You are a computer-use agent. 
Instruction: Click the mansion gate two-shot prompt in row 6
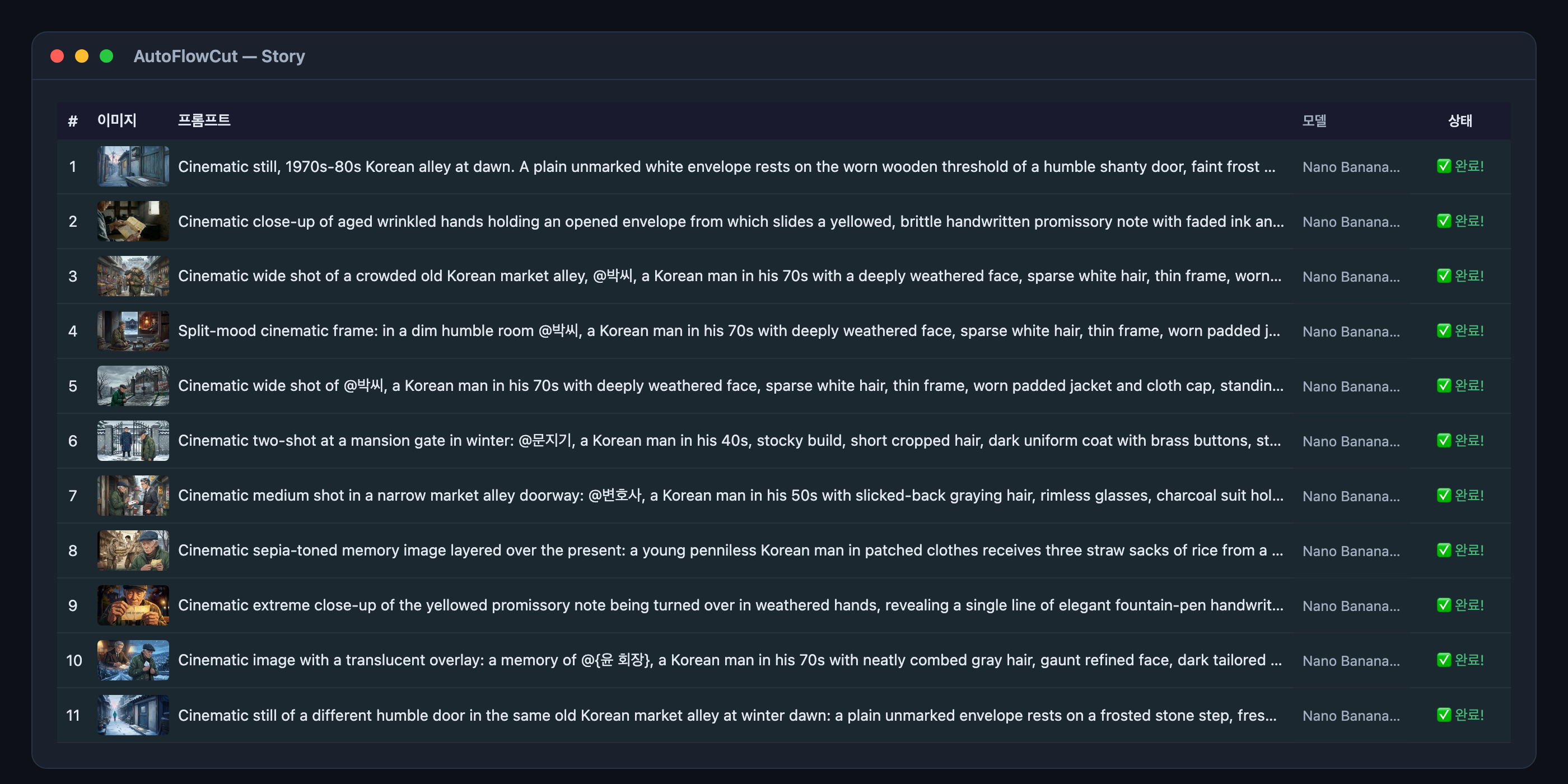pos(729,440)
